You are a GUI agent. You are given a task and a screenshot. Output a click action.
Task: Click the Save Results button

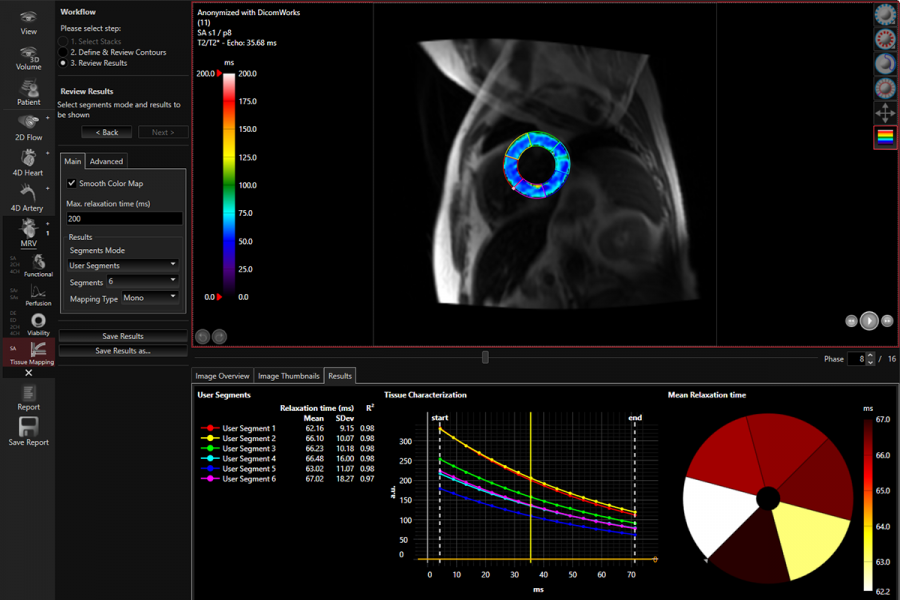click(x=123, y=337)
